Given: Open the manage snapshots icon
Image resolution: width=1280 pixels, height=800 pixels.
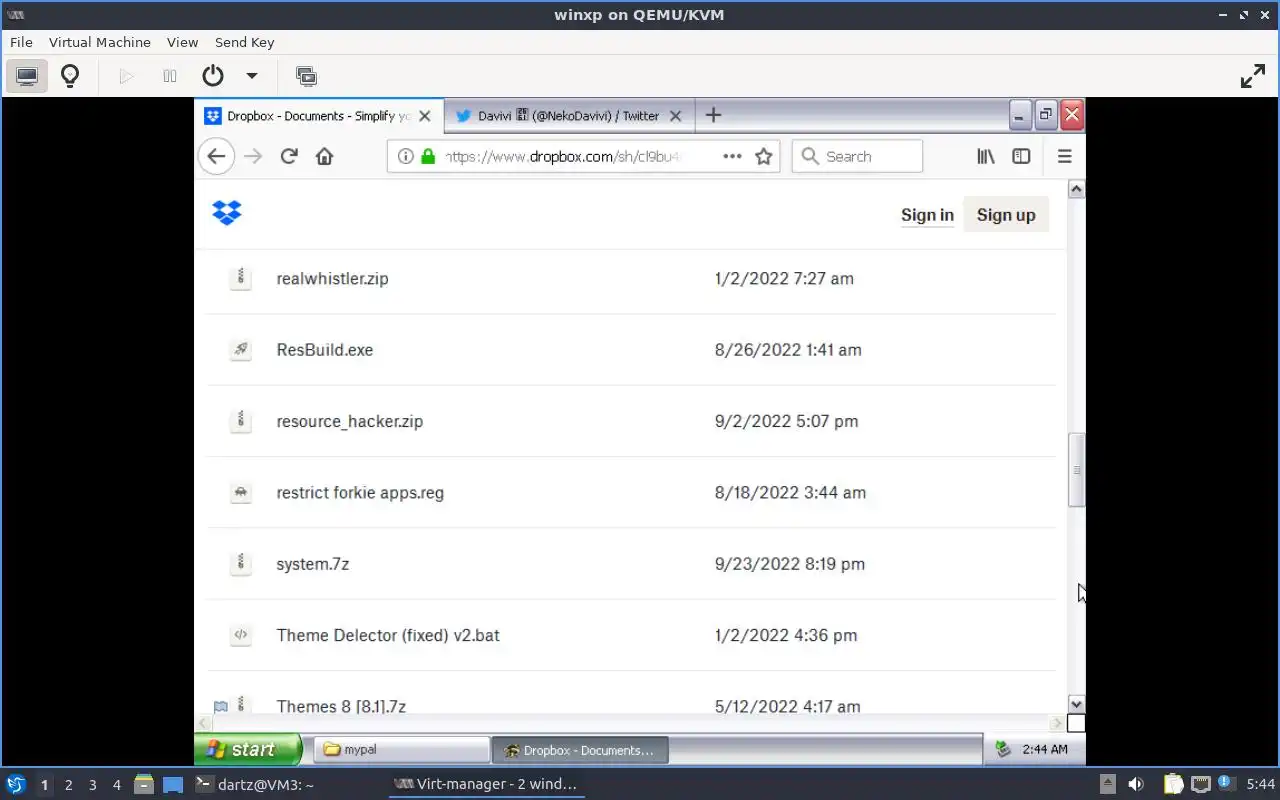Looking at the screenshot, I should (x=306, y=76).
